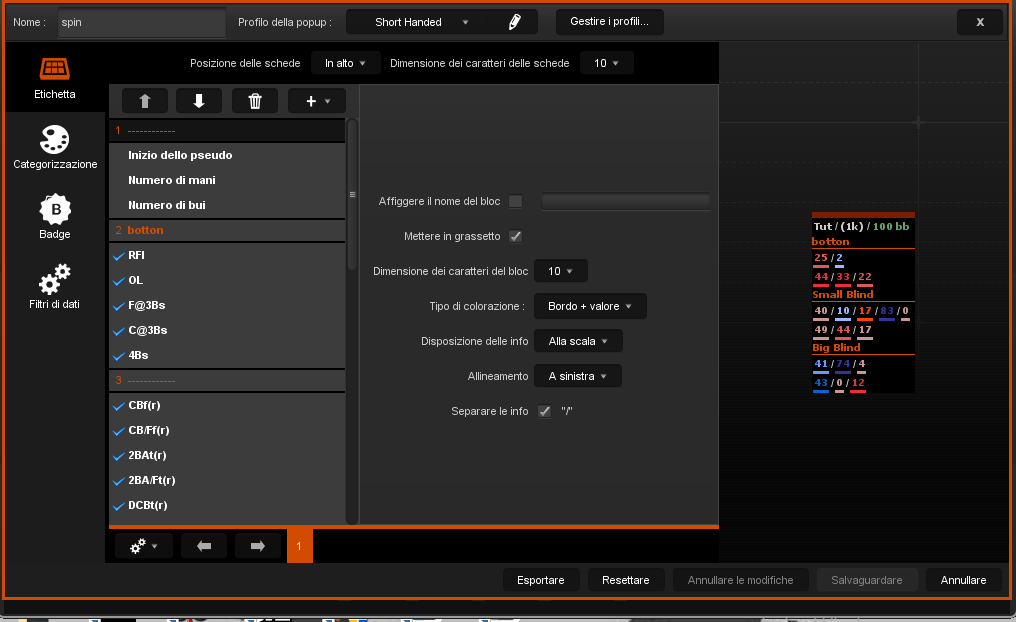Click Gestire i profili button
Image resolution: width=1016 pixels, height=622 pixels.
[x=609, y=21]
